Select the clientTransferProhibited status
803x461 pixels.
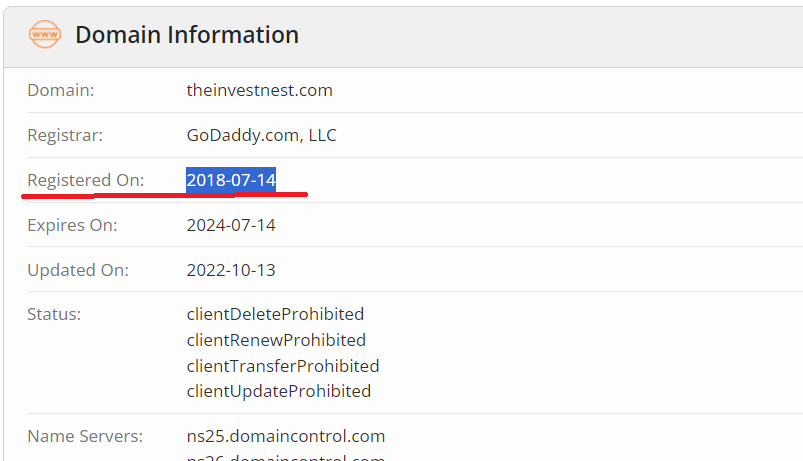pos(283,365)
